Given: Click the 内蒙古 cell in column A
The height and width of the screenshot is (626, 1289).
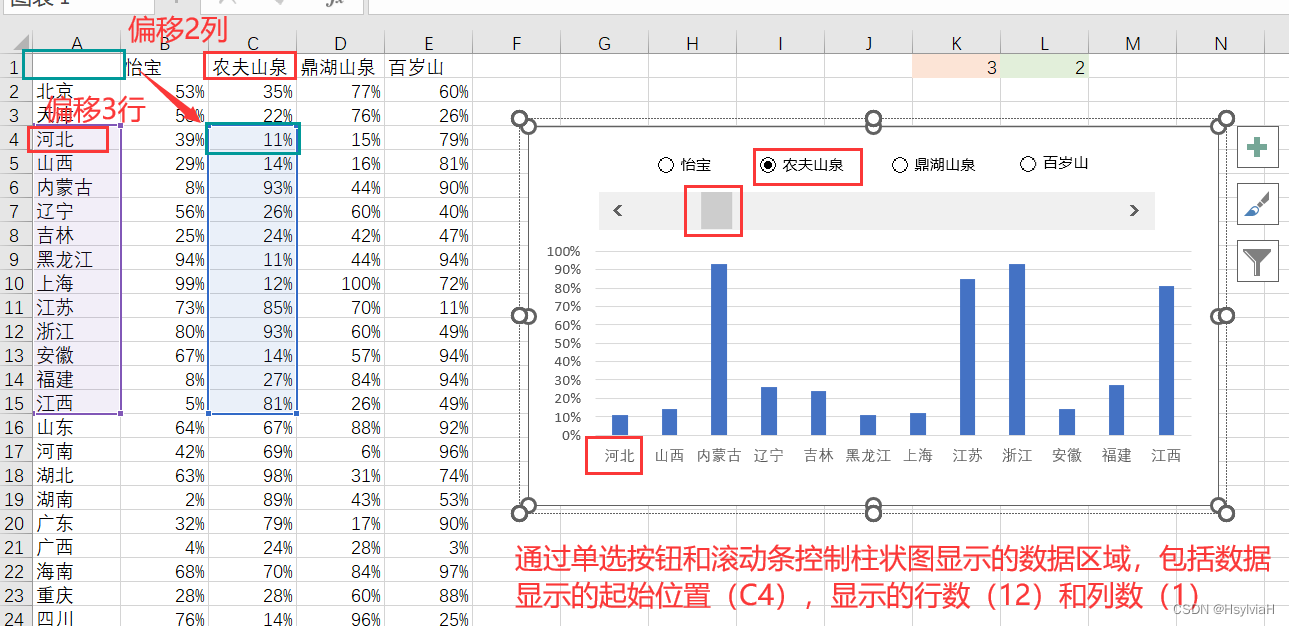Looking at the screenshot, I should coord(77,187).
